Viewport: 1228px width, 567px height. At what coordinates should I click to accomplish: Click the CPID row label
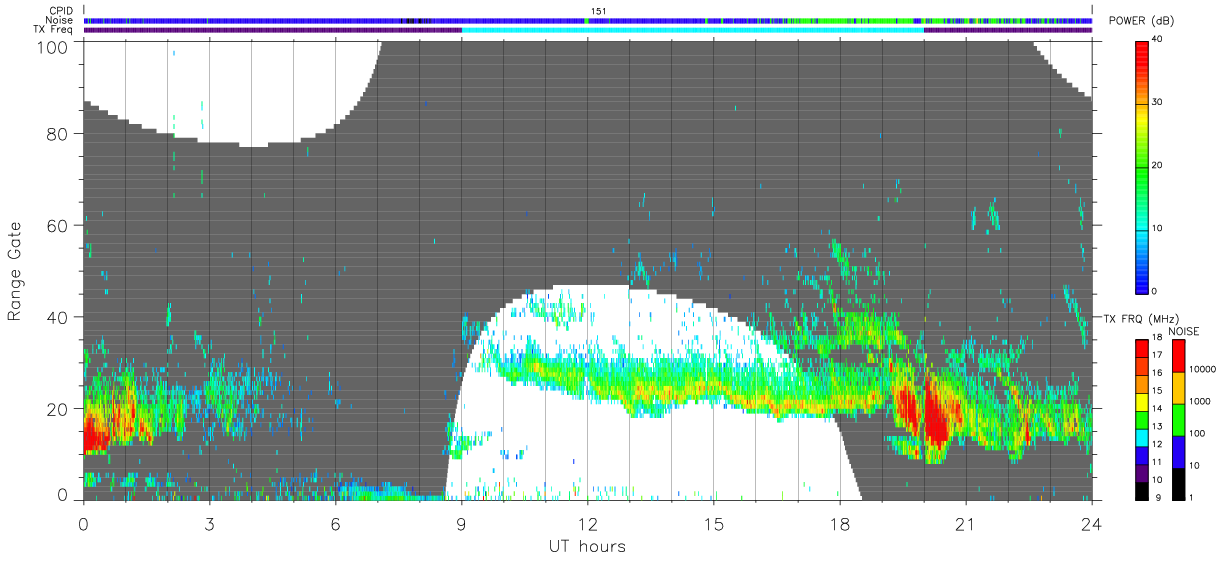coord(61,10)
